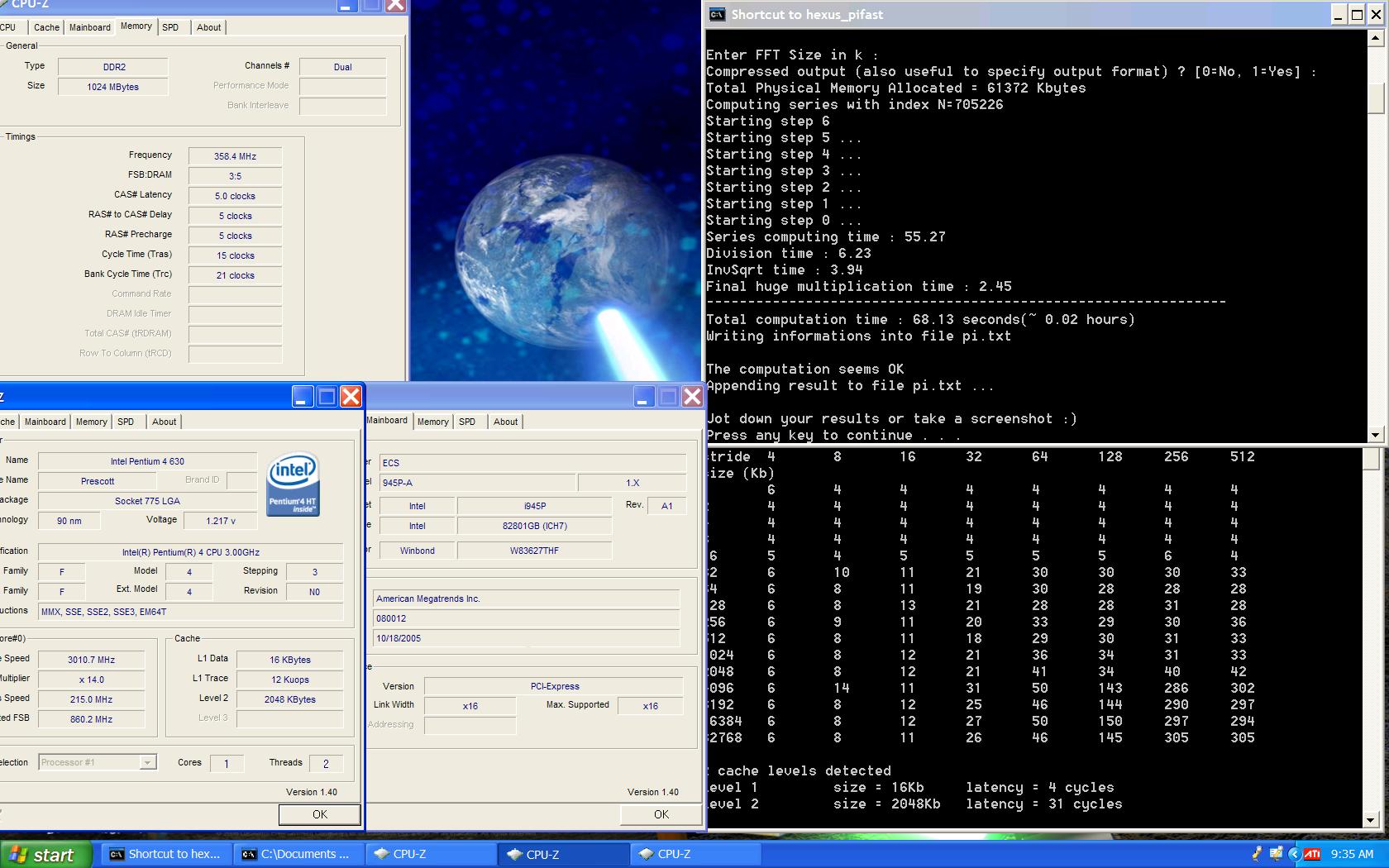Click scroll-down arrow in cache latency console

click(x=1372, y=819)
